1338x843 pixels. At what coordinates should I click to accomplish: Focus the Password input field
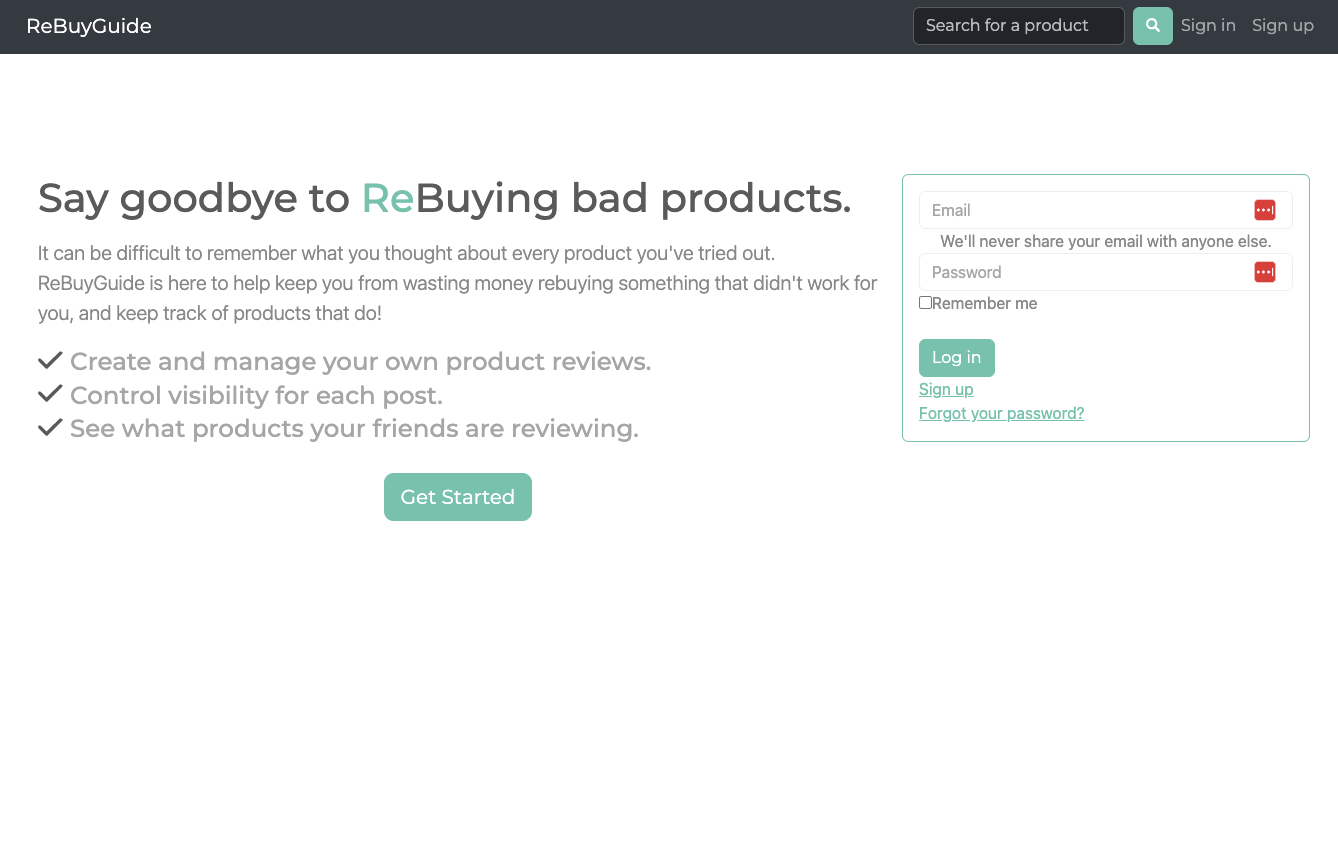tap(1105, 272)
